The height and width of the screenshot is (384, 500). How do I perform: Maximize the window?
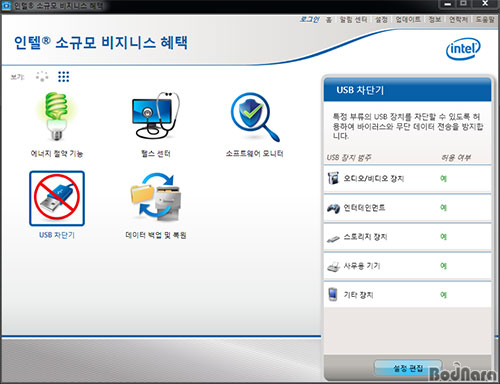(x=464, y=4)
